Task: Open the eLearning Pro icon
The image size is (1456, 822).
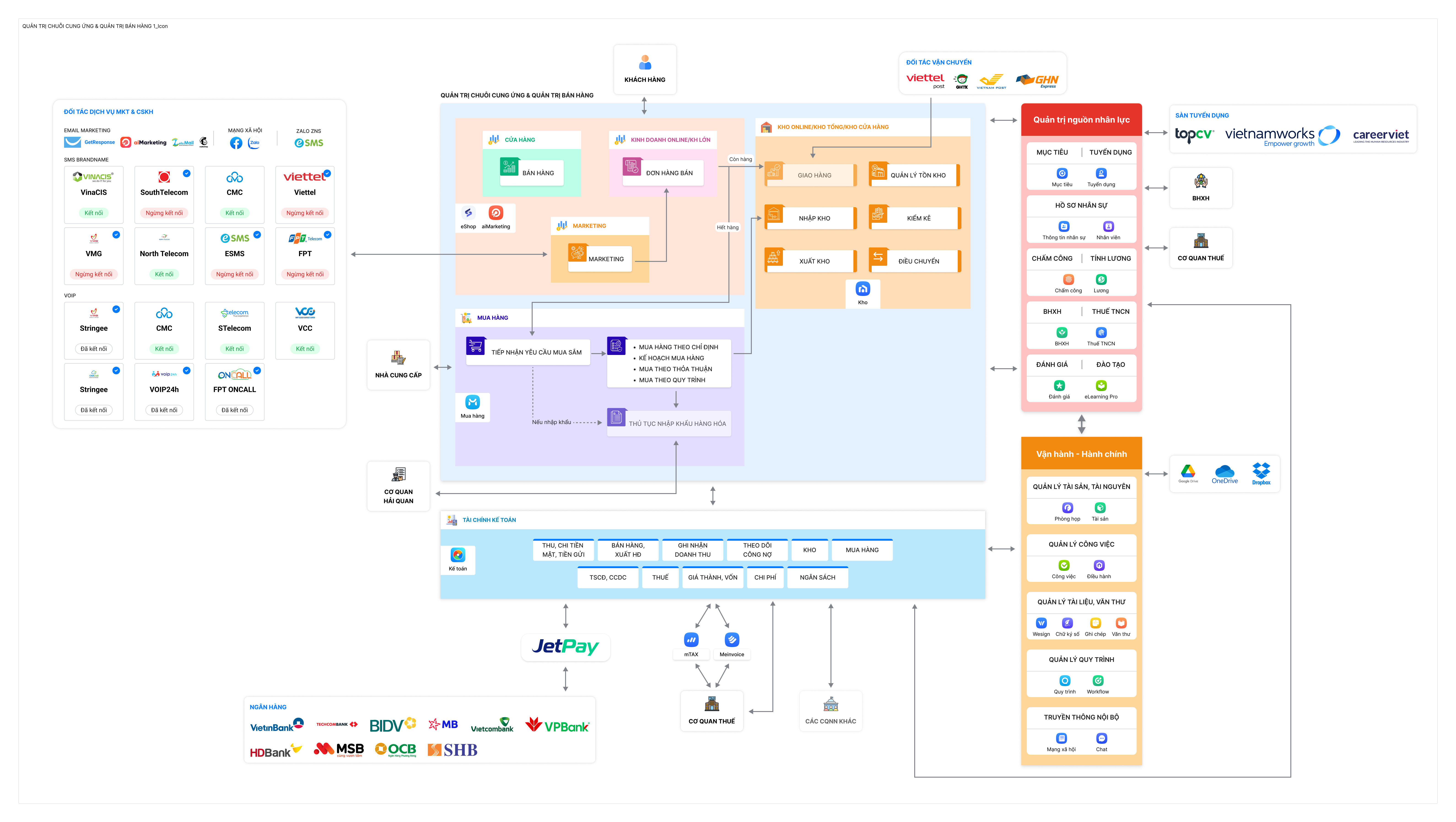Action: coord(1101,386)
